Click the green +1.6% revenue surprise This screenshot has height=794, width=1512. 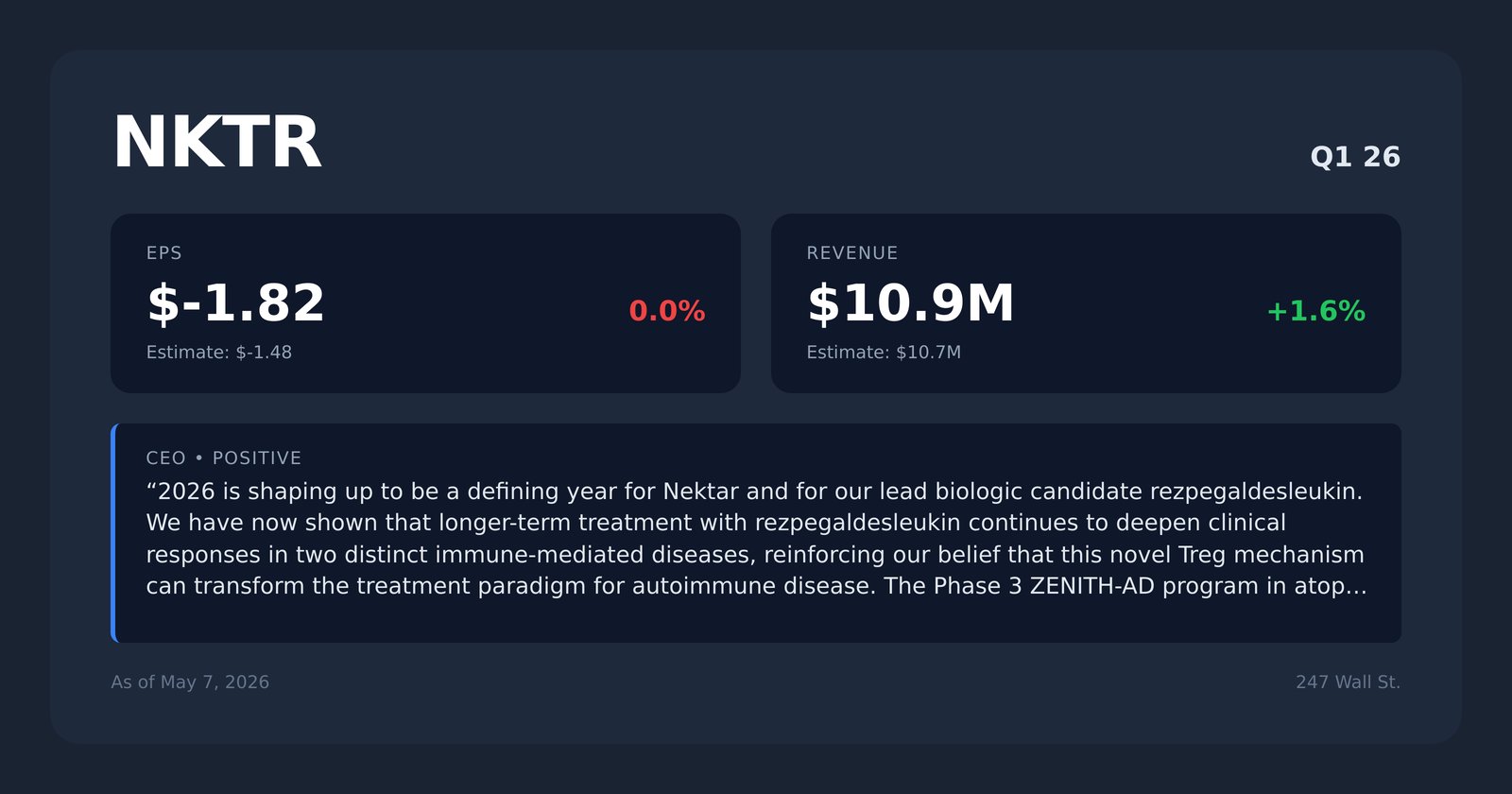1315,311
